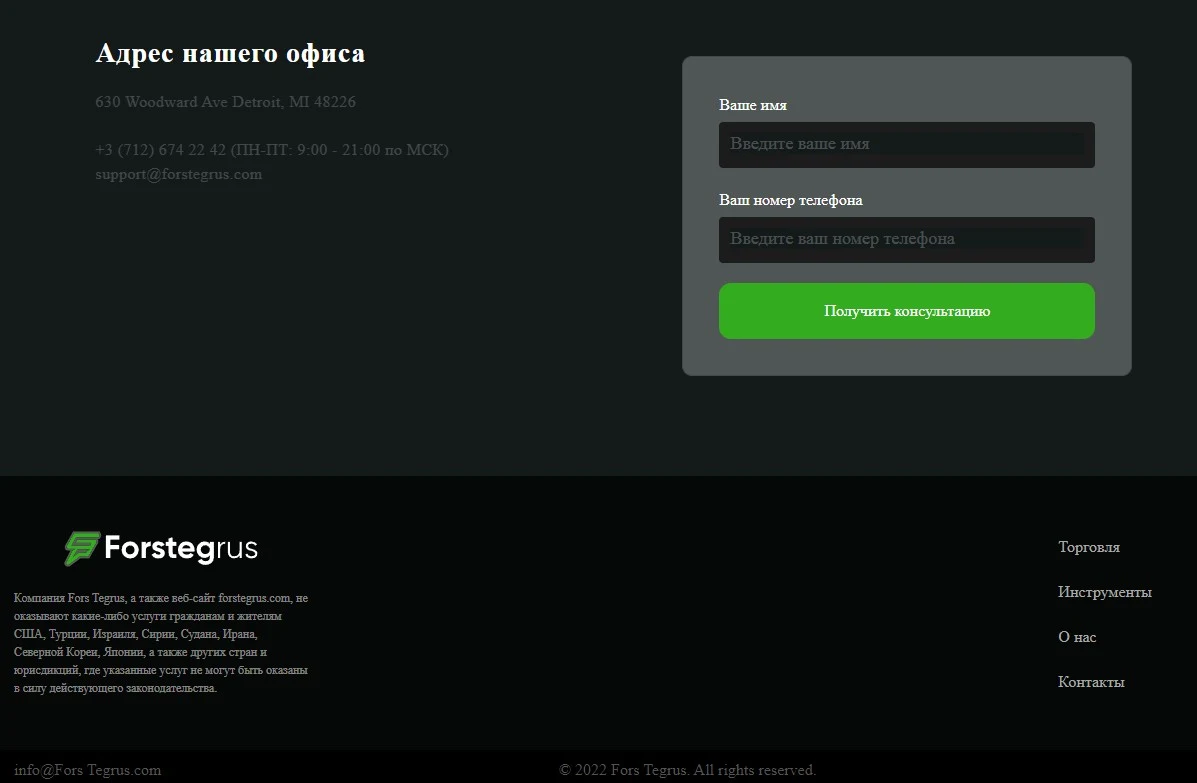This screenshot has width=1197, height=783.
Task: Open the 'Торговля' footer link
Action: point(1089,547)
